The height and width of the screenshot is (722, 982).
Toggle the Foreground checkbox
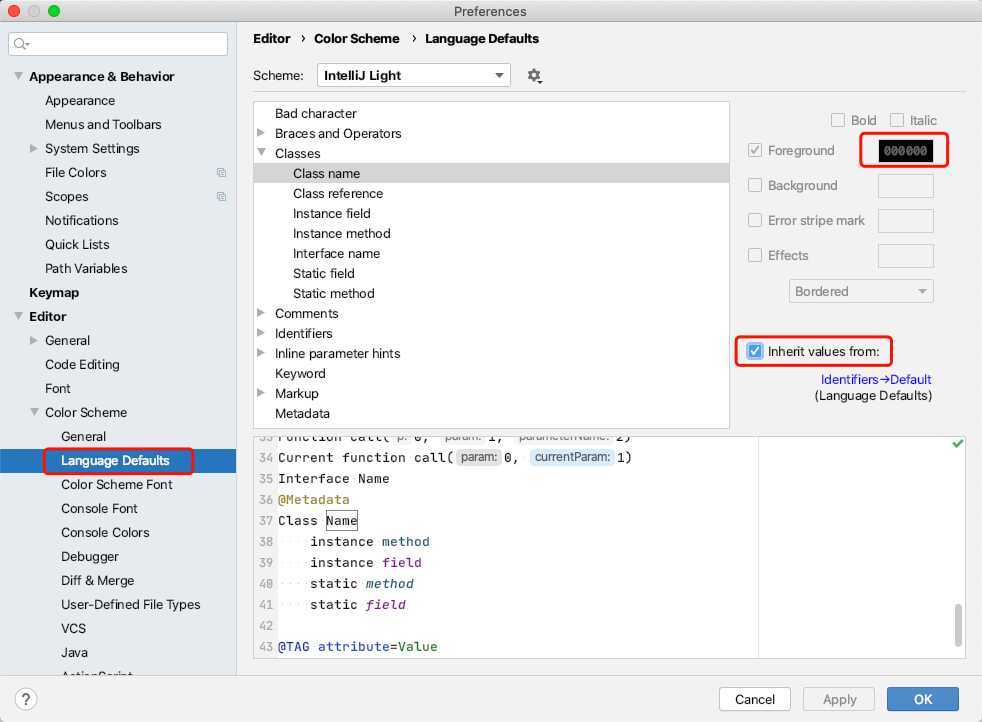pyautogui.click(x=755, y=150)
